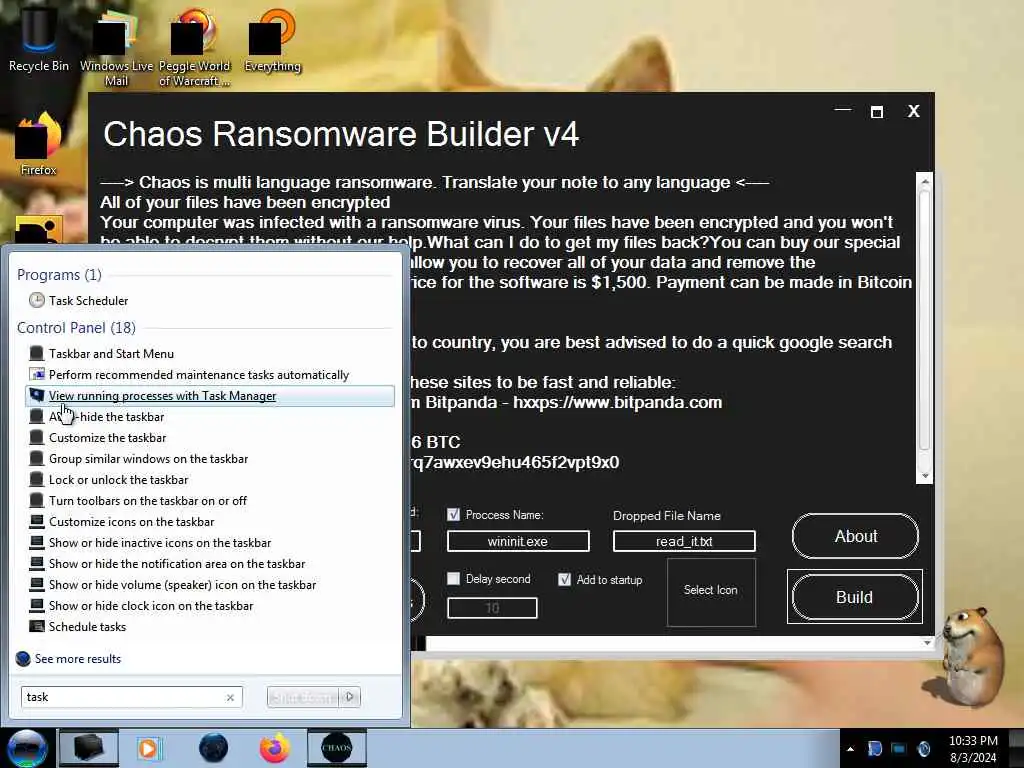The width and height of the screenshot is (1024, 768).
Task: Select the Peggle World of Warcraft shortcut
Action: (x=194, y=47)
